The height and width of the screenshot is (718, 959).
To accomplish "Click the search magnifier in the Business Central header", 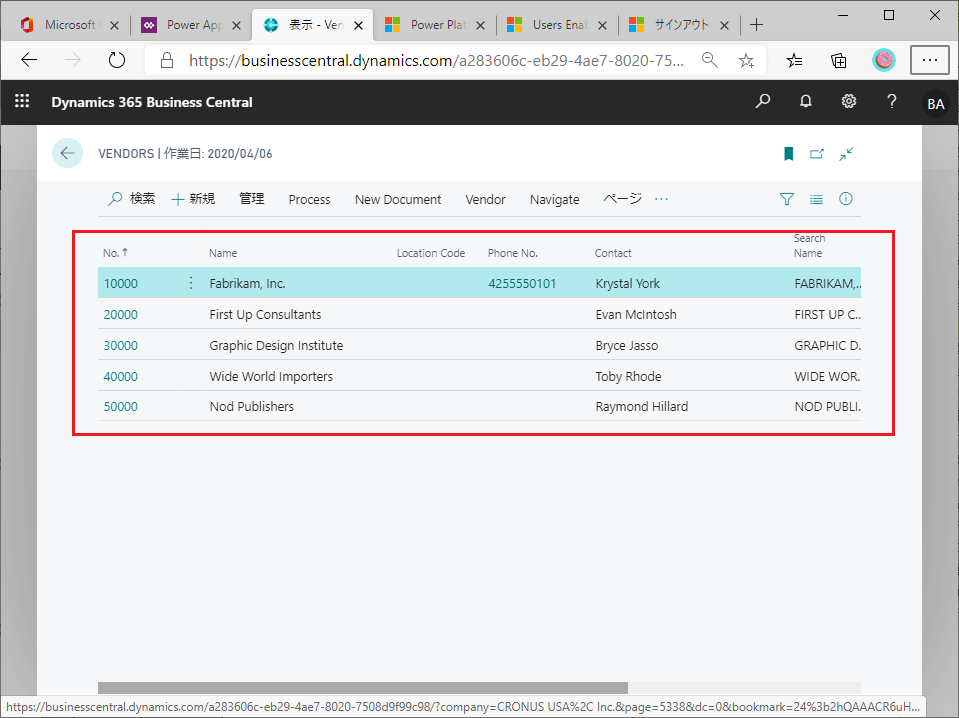I will click(x=763, y=102).
